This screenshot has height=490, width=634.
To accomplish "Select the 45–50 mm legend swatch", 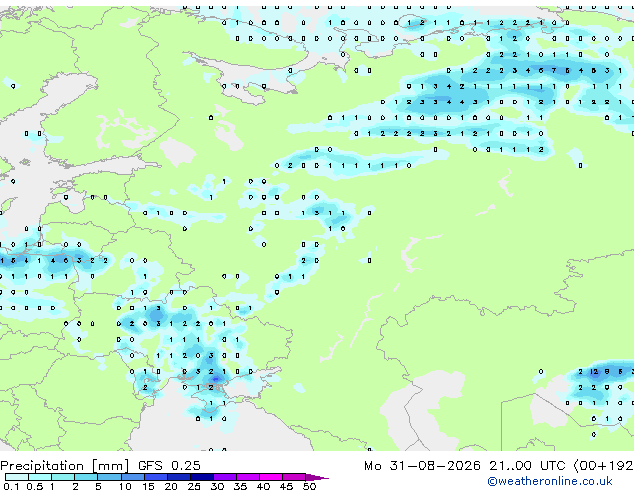I will pos(294,477).
